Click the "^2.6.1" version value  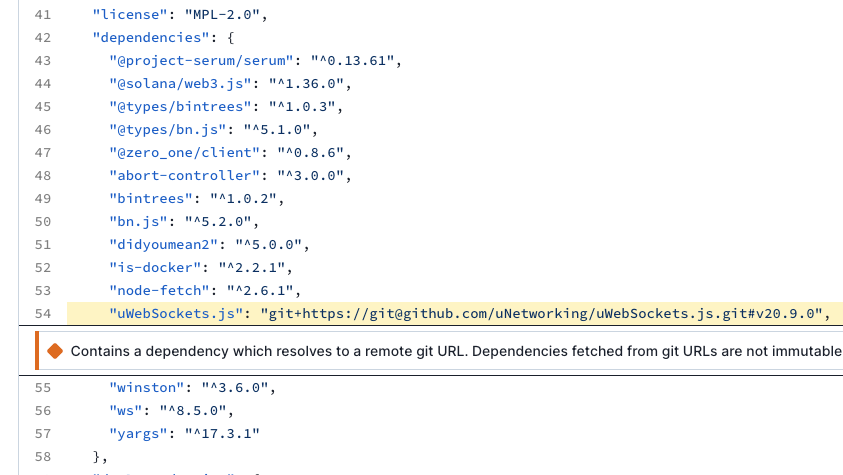click(260, 292)
